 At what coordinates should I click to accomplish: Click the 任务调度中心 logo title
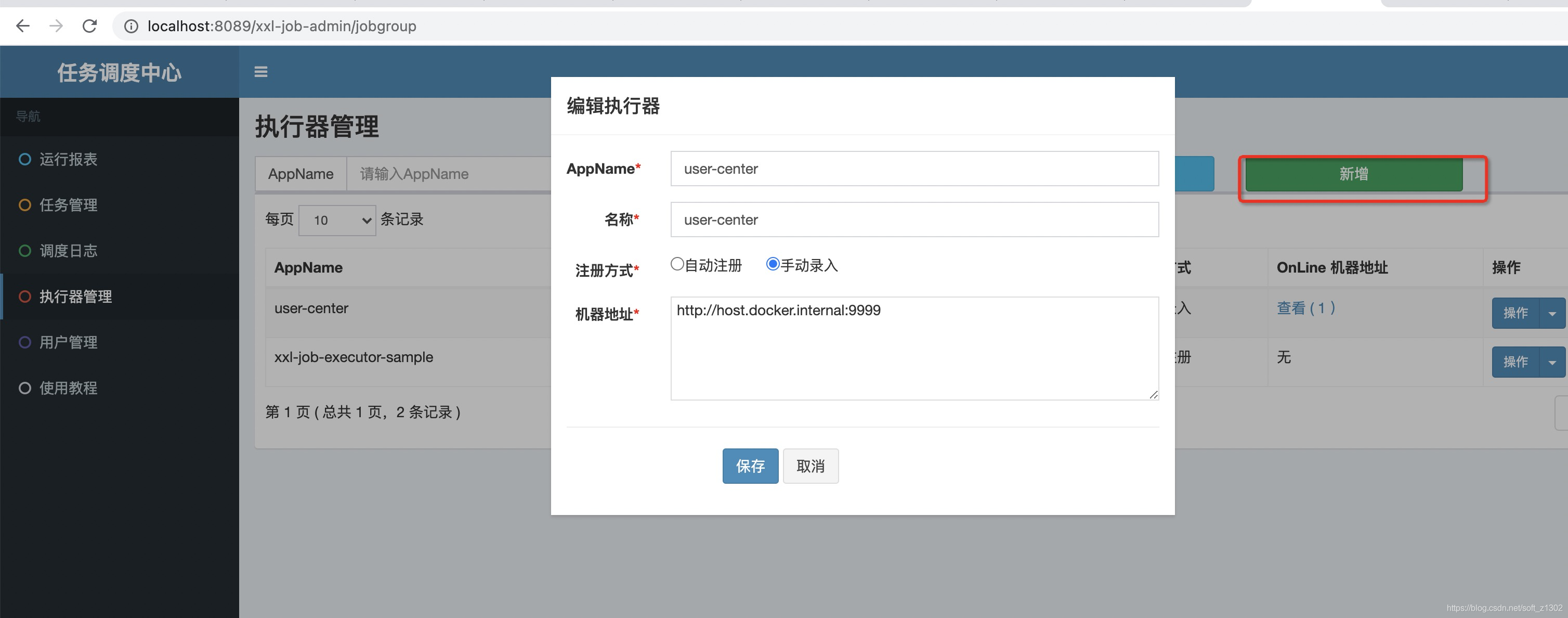119,72
